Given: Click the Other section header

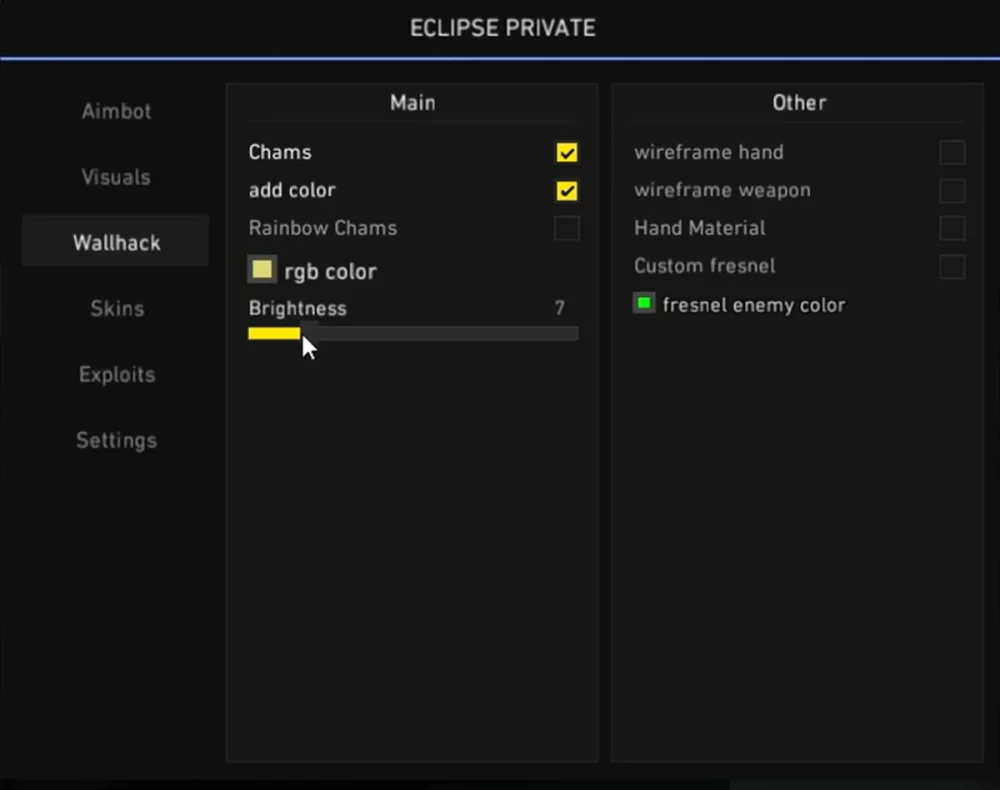Looking at the screenshot, I should 799,102.
